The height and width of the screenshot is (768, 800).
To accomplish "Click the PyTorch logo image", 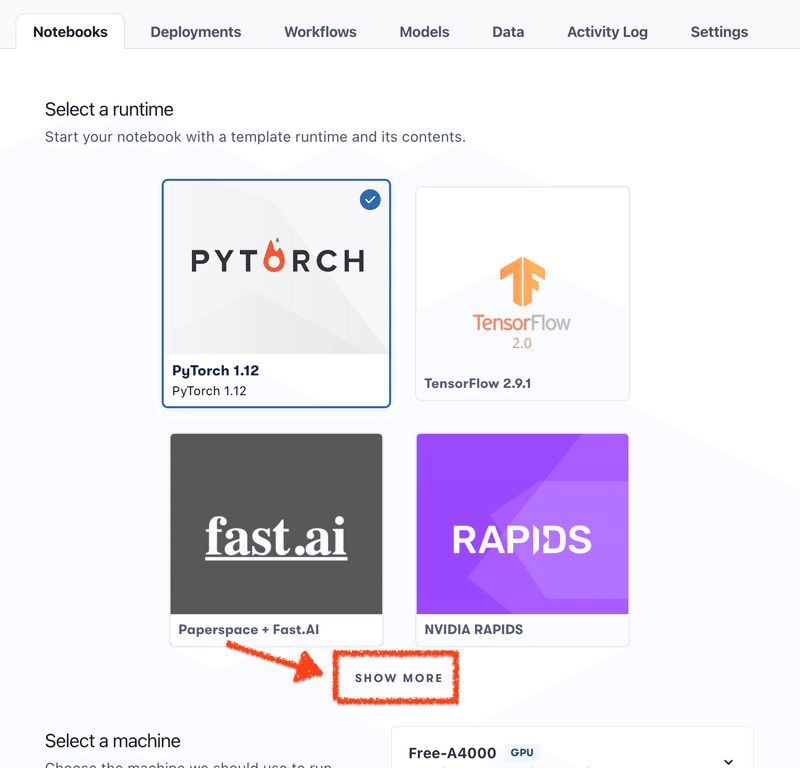I will coord(278,257).
